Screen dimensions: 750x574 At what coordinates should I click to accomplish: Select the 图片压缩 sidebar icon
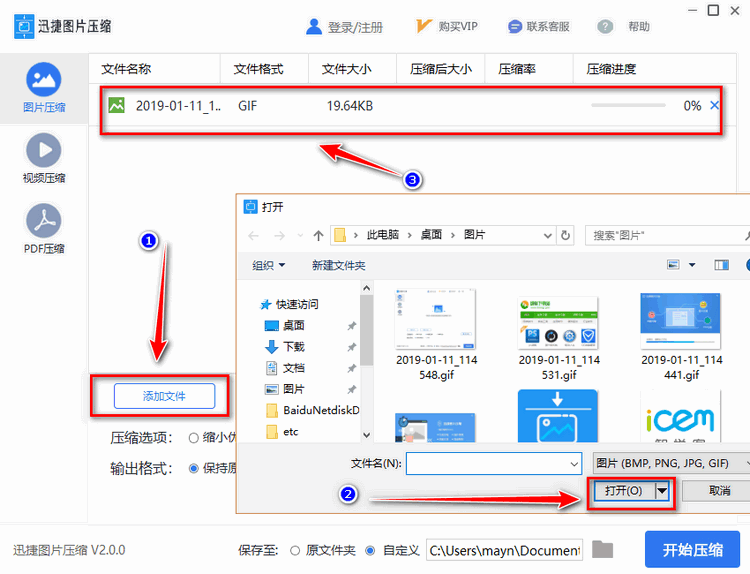point(44,79)
